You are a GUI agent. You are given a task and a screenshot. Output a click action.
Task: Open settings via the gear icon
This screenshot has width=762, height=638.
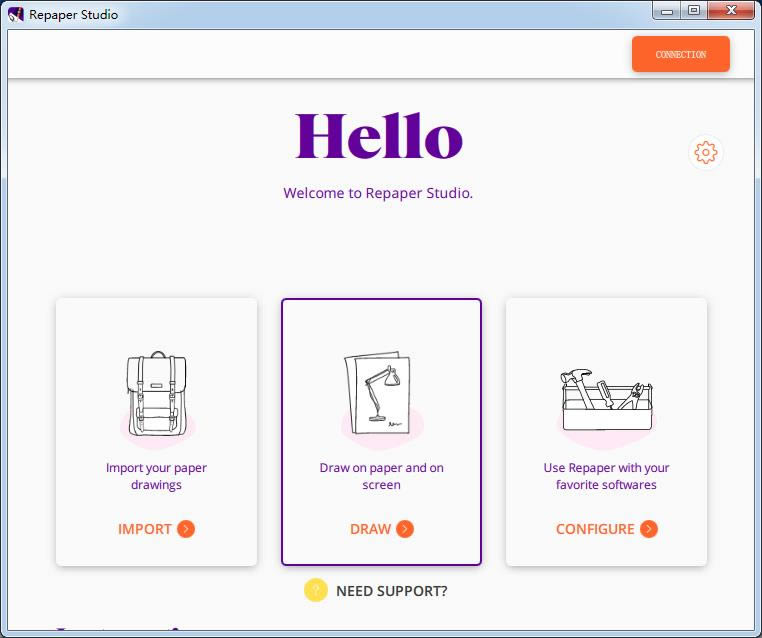[706, 153]
